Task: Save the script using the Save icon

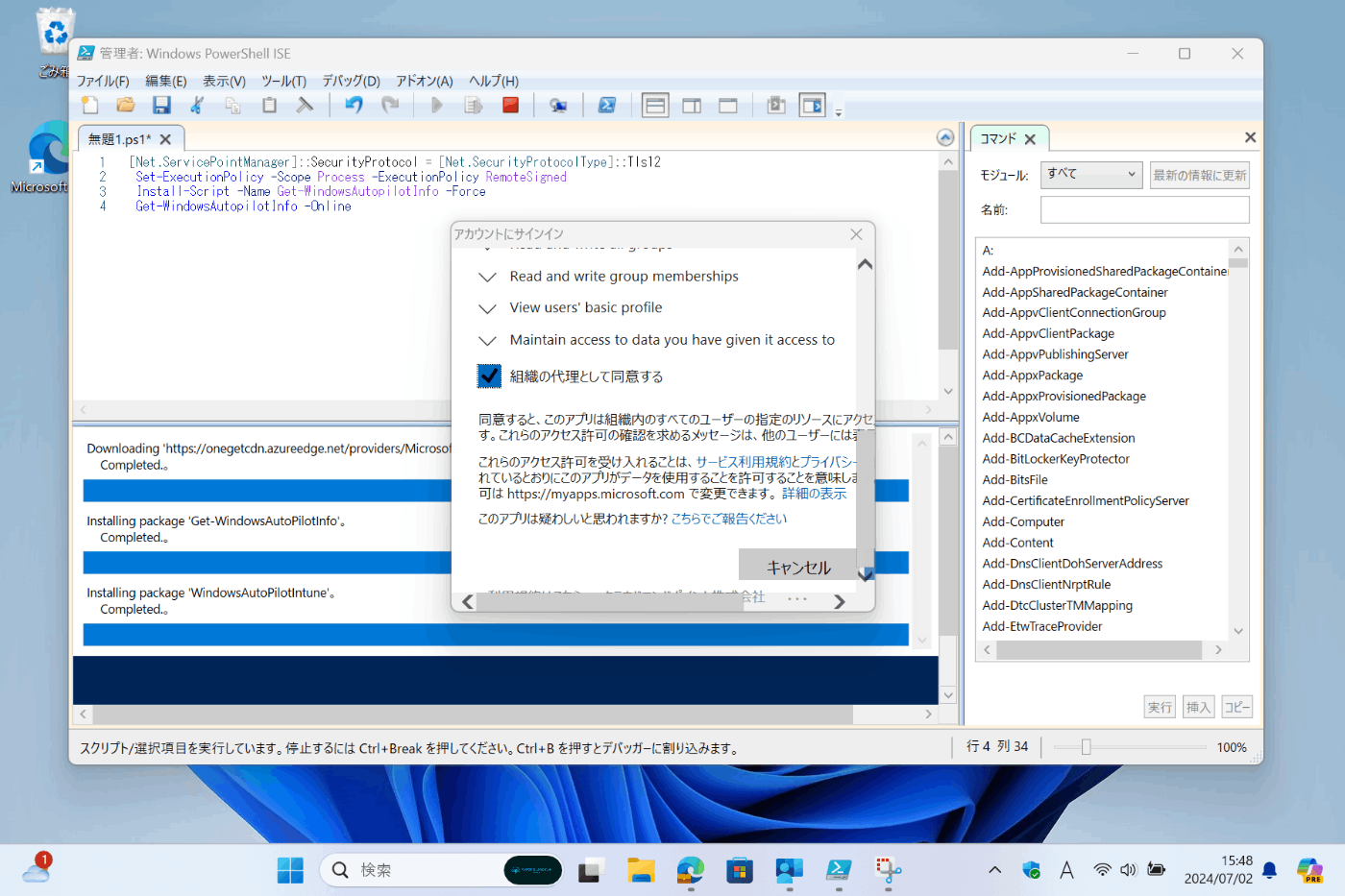Action: (x=161, y=105)
